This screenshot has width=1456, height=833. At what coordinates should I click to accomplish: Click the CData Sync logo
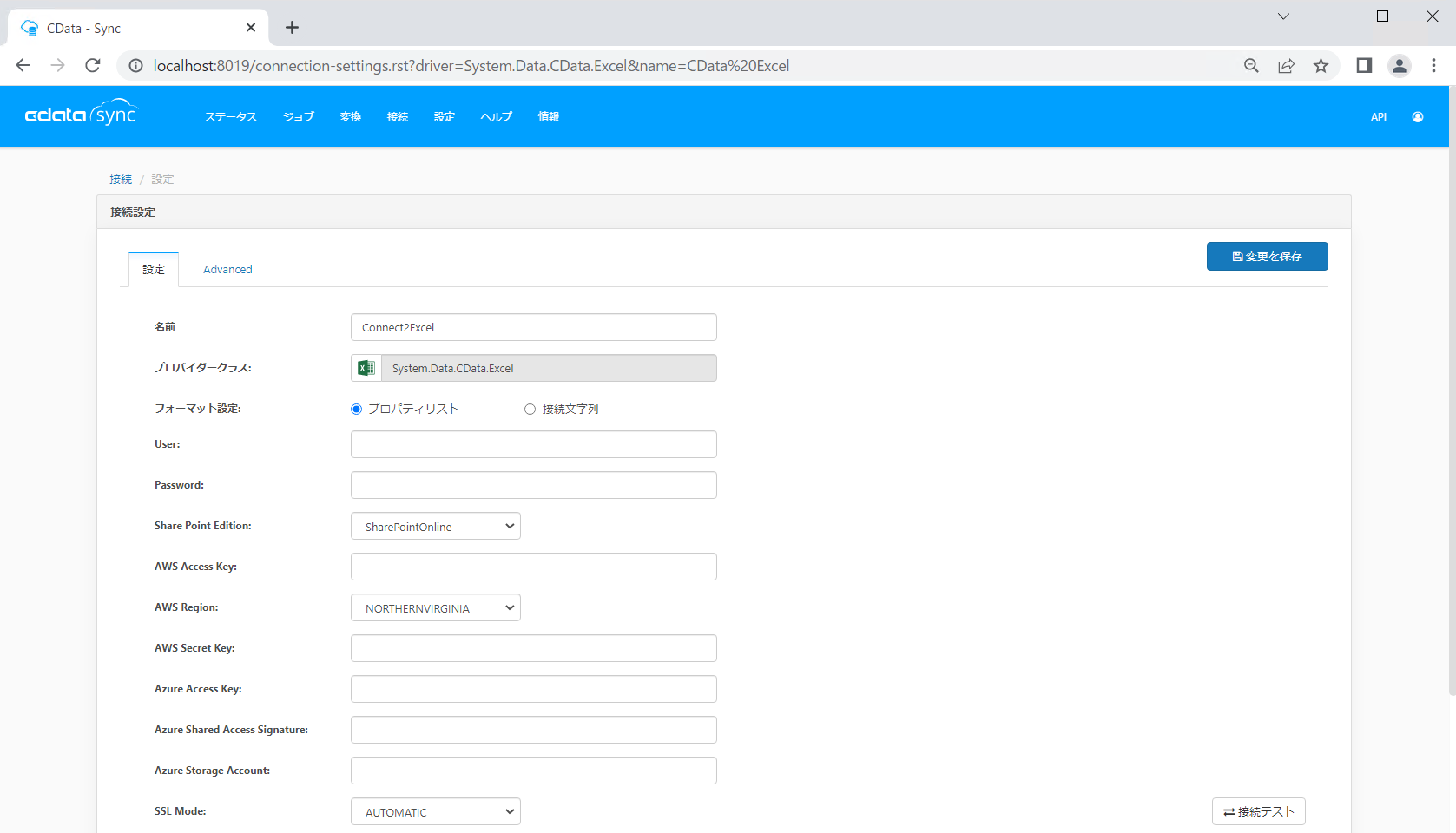[x=81, y=114]
